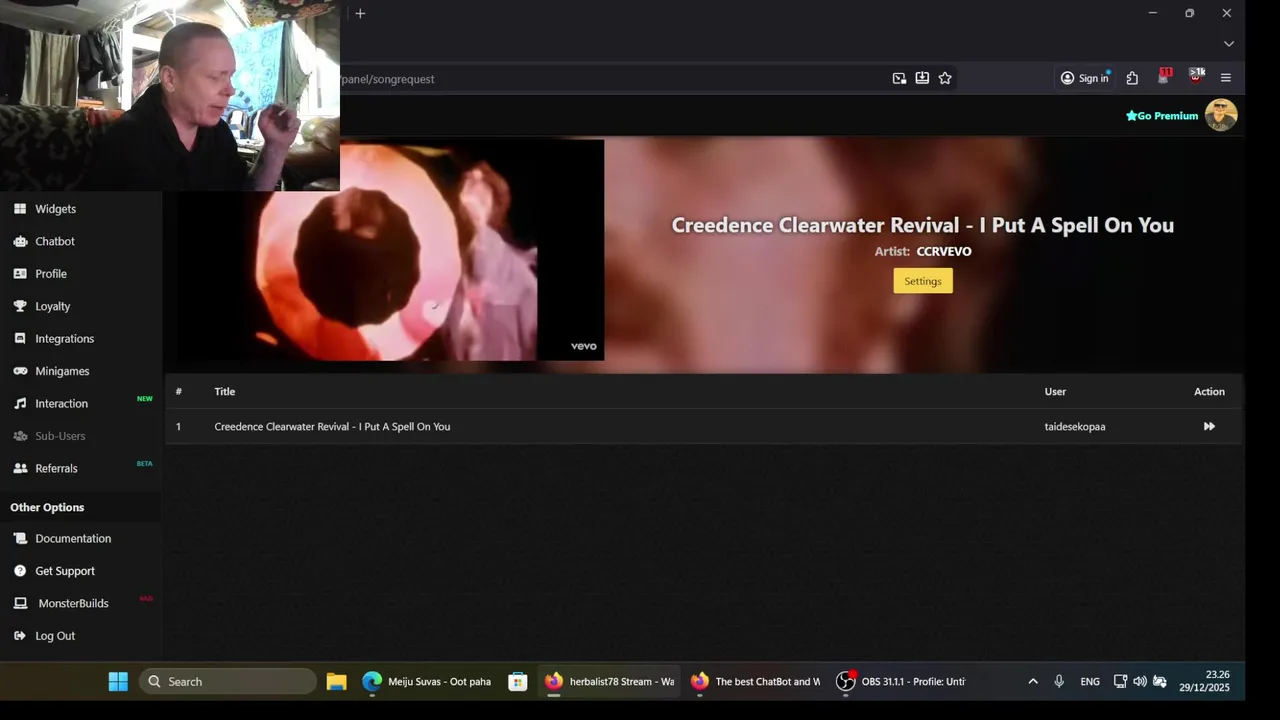Open the user avatar menu
1280x720 pixels.
1221,115
